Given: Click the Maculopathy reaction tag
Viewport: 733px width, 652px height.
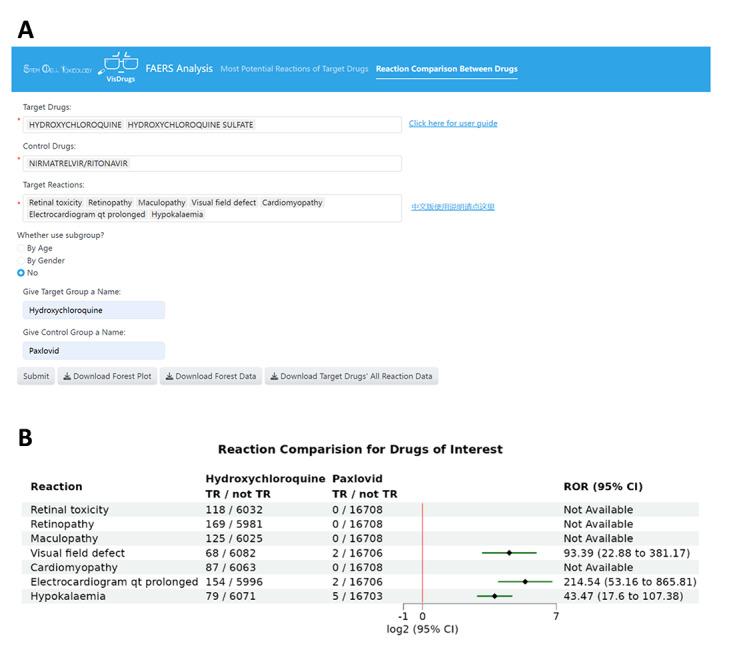Looking at the screenshot, I should (162, 203).
